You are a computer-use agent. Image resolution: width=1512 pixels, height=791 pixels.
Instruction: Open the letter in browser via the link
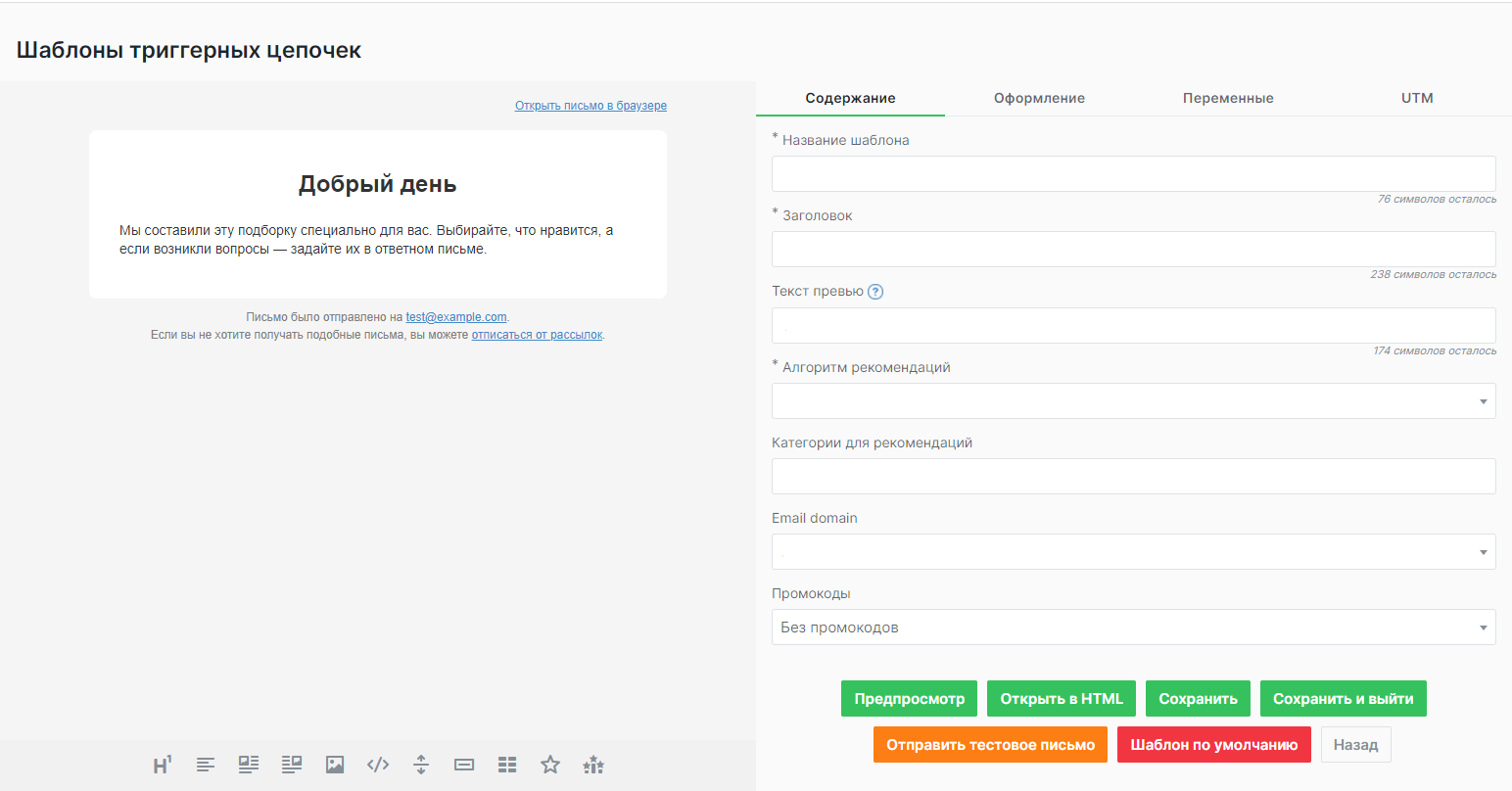[x=591, y=105]
